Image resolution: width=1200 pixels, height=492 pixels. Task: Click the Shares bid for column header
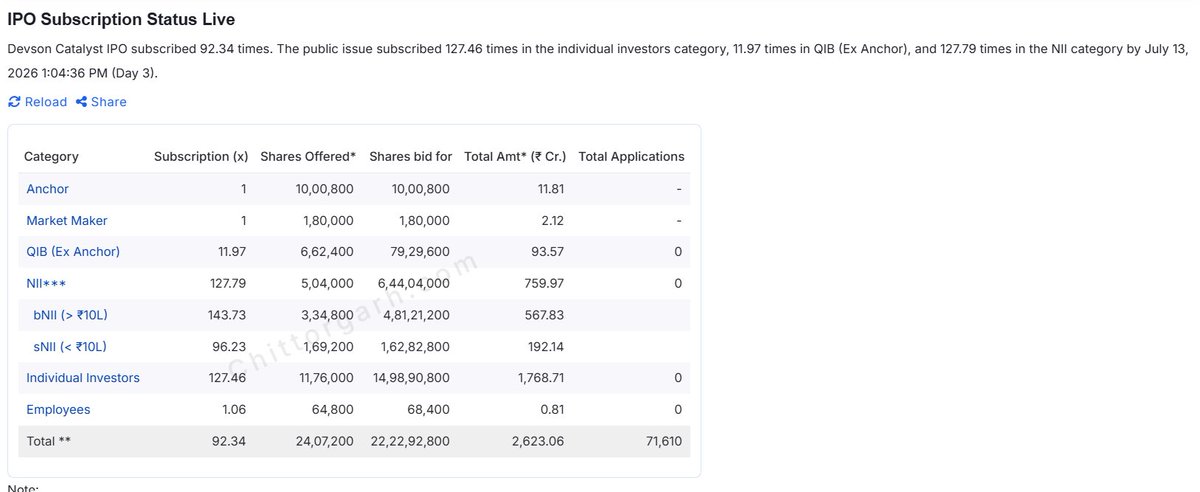click(x=411, y=157)
